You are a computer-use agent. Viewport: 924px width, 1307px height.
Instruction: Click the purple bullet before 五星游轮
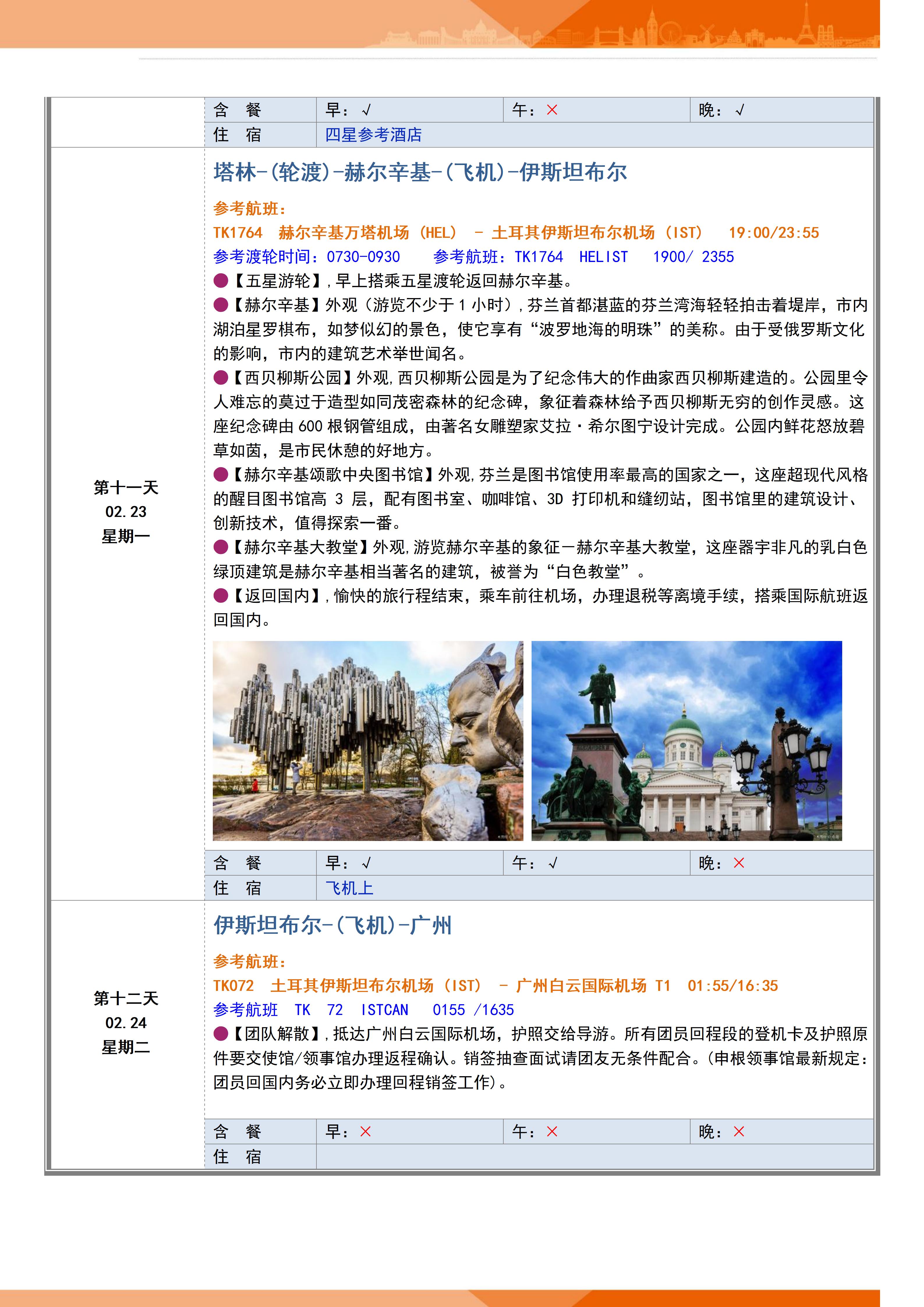click(x=220, y=281)
